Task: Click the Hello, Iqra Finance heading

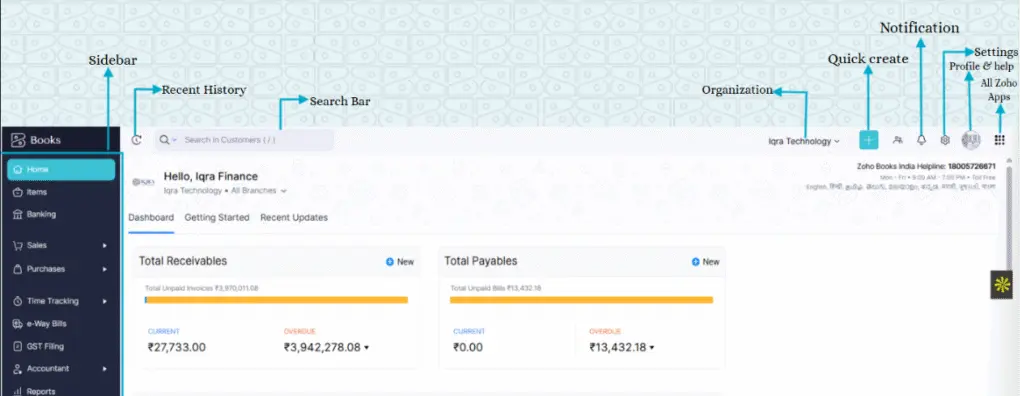Action: 210,176
